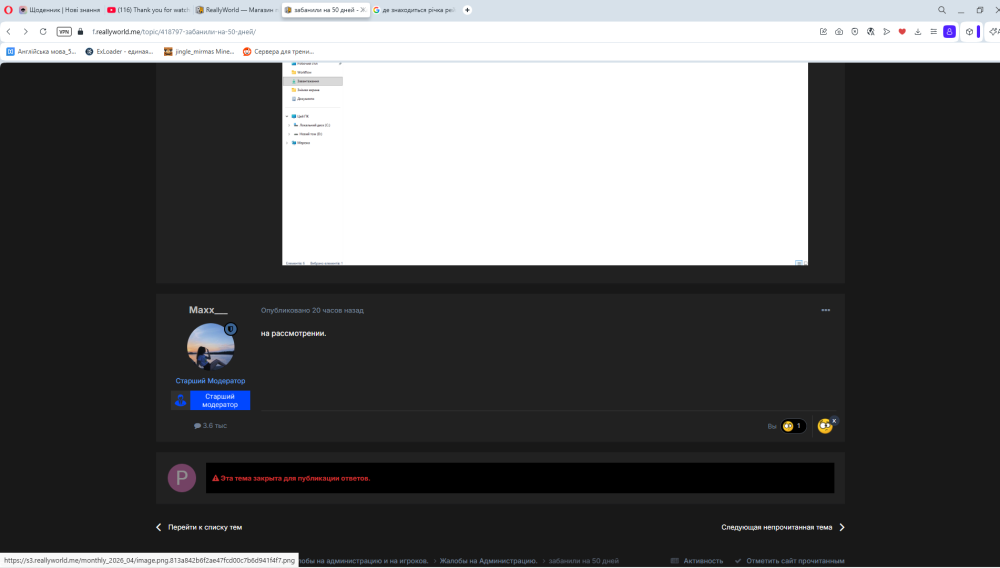Open the downloads icon
Viewport: 1000px width, 568px height.
[x=918, y=31]
